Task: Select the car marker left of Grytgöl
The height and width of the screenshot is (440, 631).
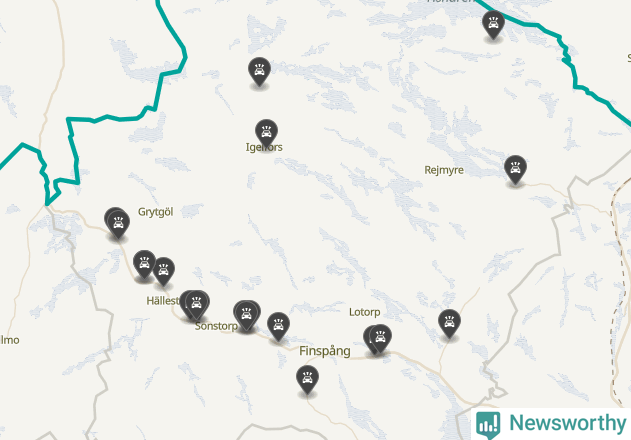Action: tap(118, 223)
